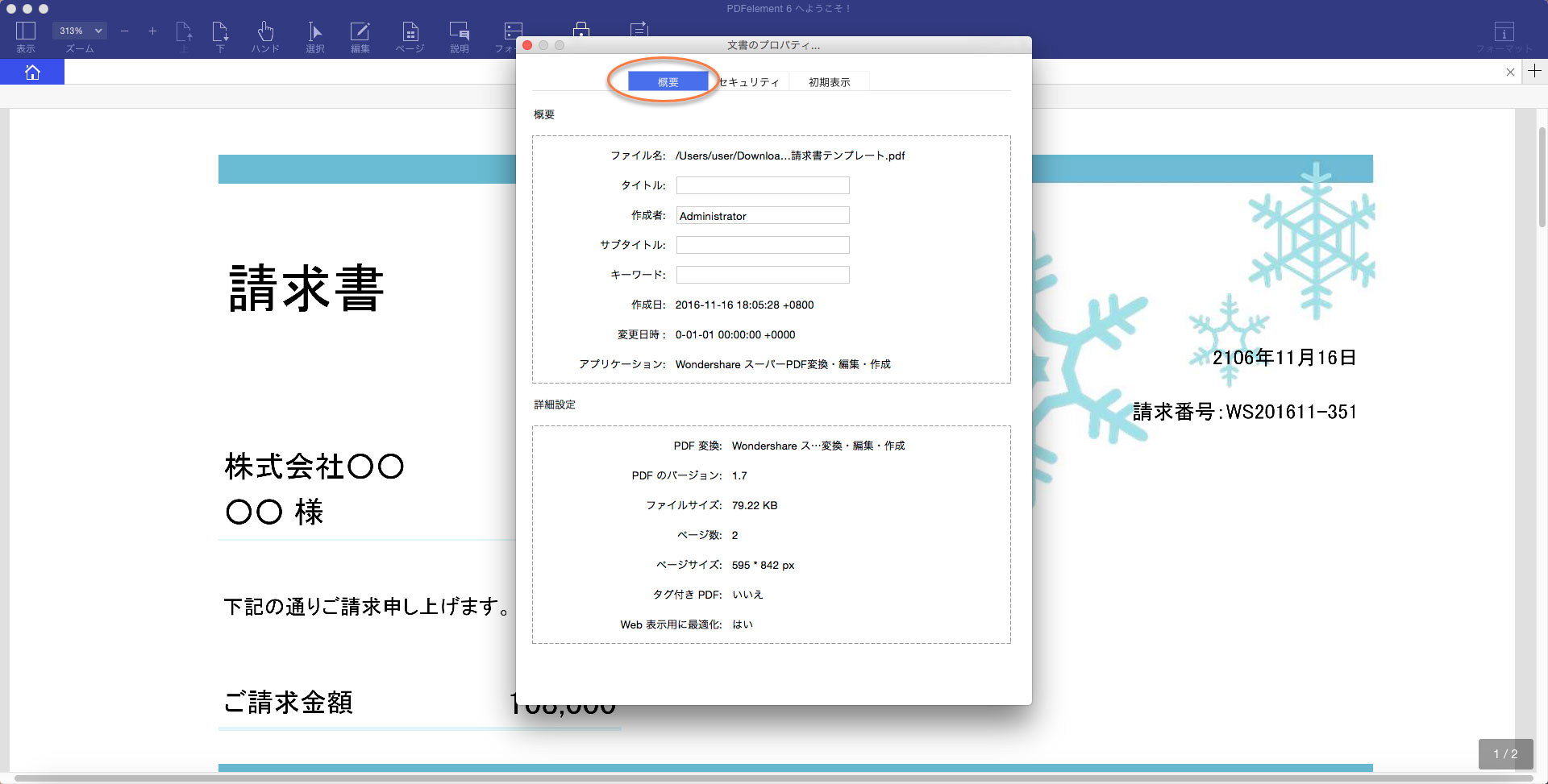Click the 下記の通りご請求申し上げます sentence

(367, 606)
